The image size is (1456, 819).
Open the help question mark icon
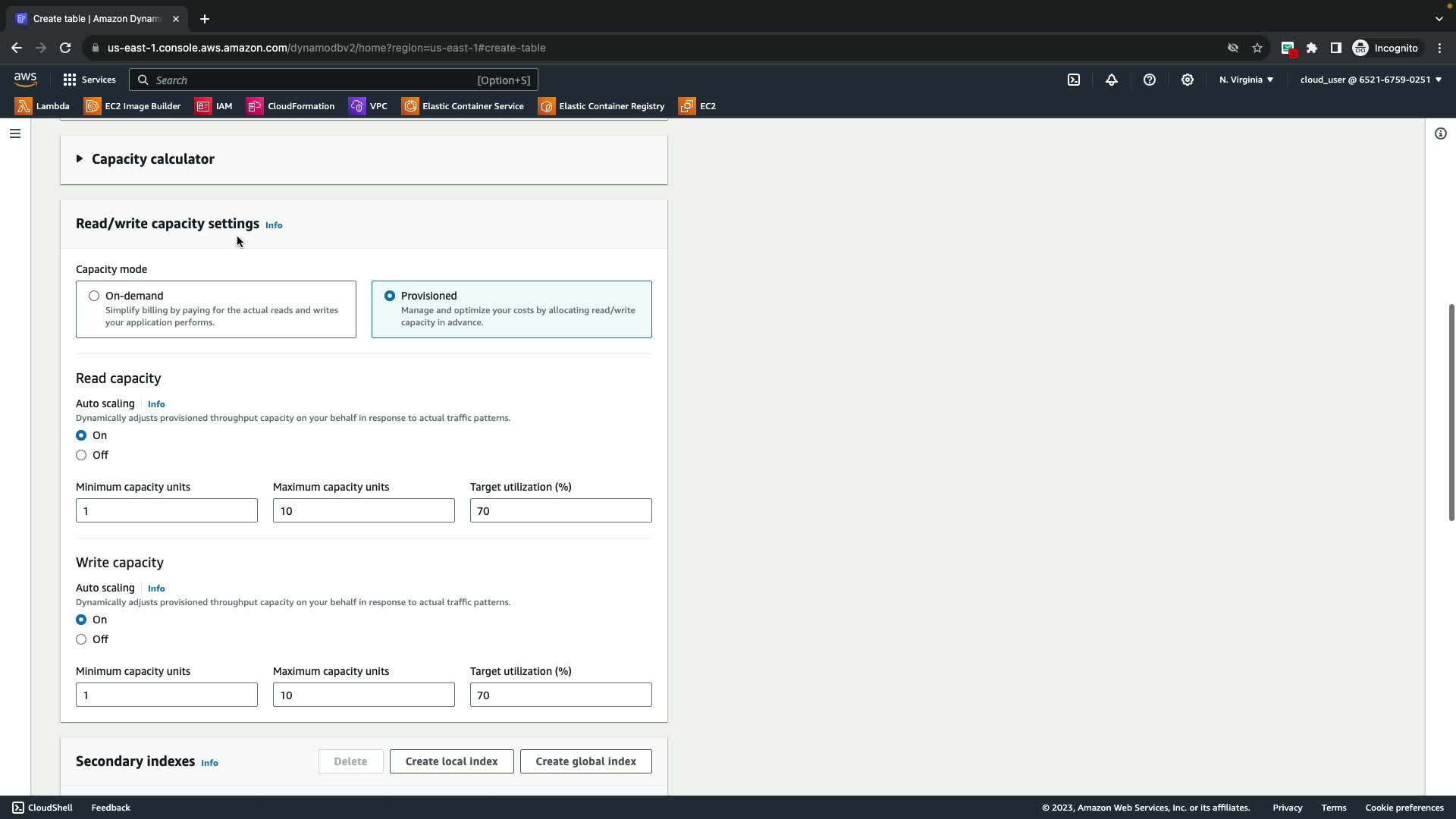pyautogui.click(x=1150, y=80)
